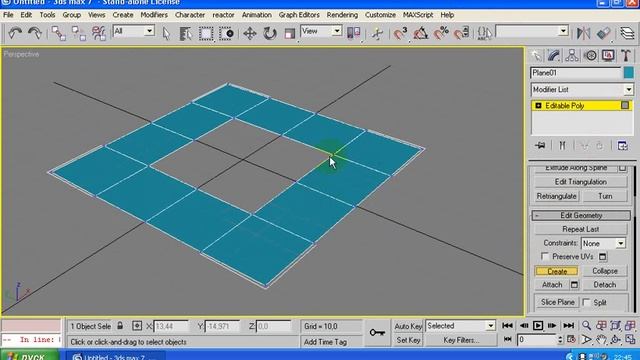Screen dimensions: 640x360
Task: Collapse the Edit Geometry rollout
Action: pos(581,216)
